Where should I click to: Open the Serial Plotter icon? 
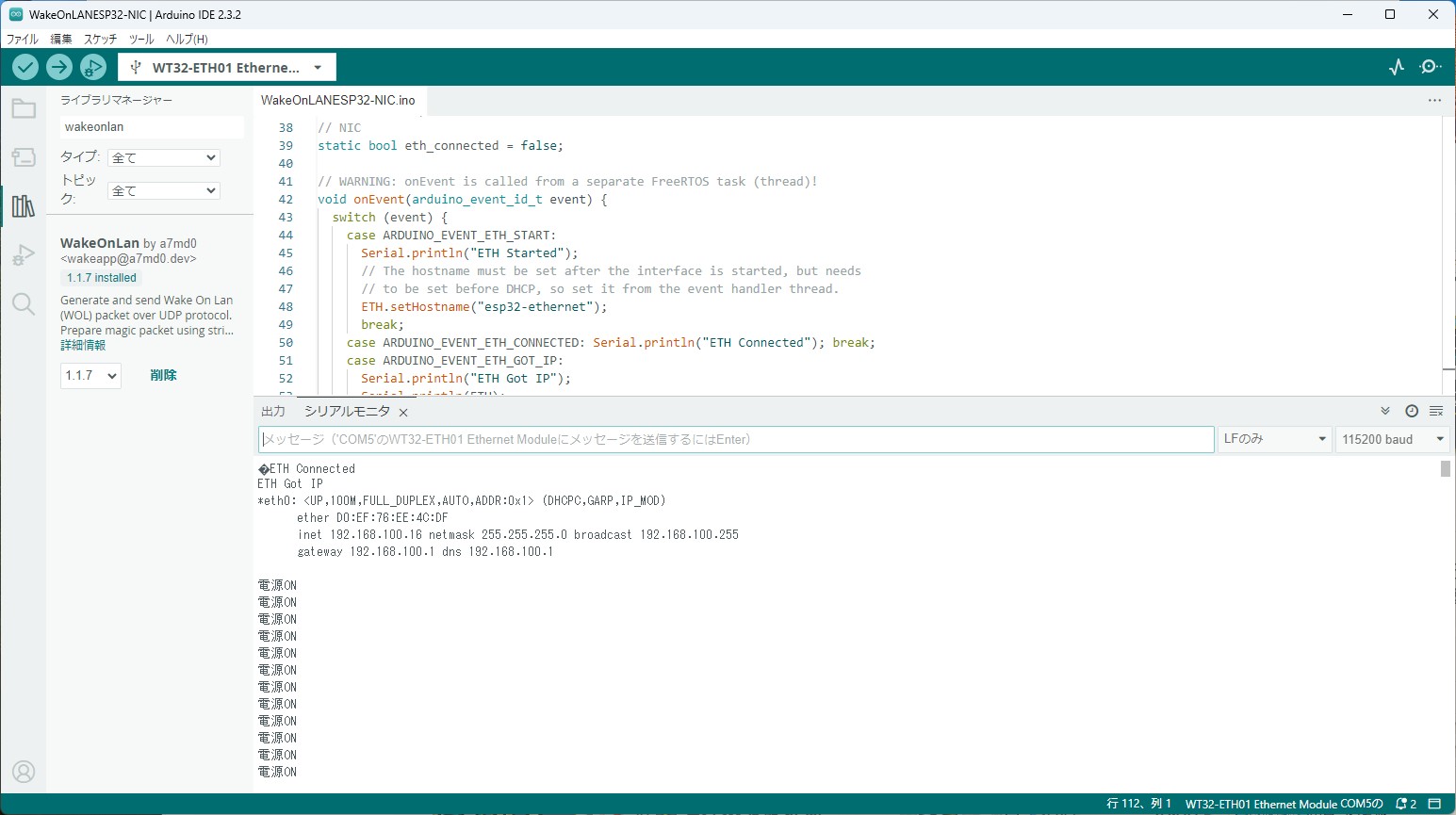1397,67
